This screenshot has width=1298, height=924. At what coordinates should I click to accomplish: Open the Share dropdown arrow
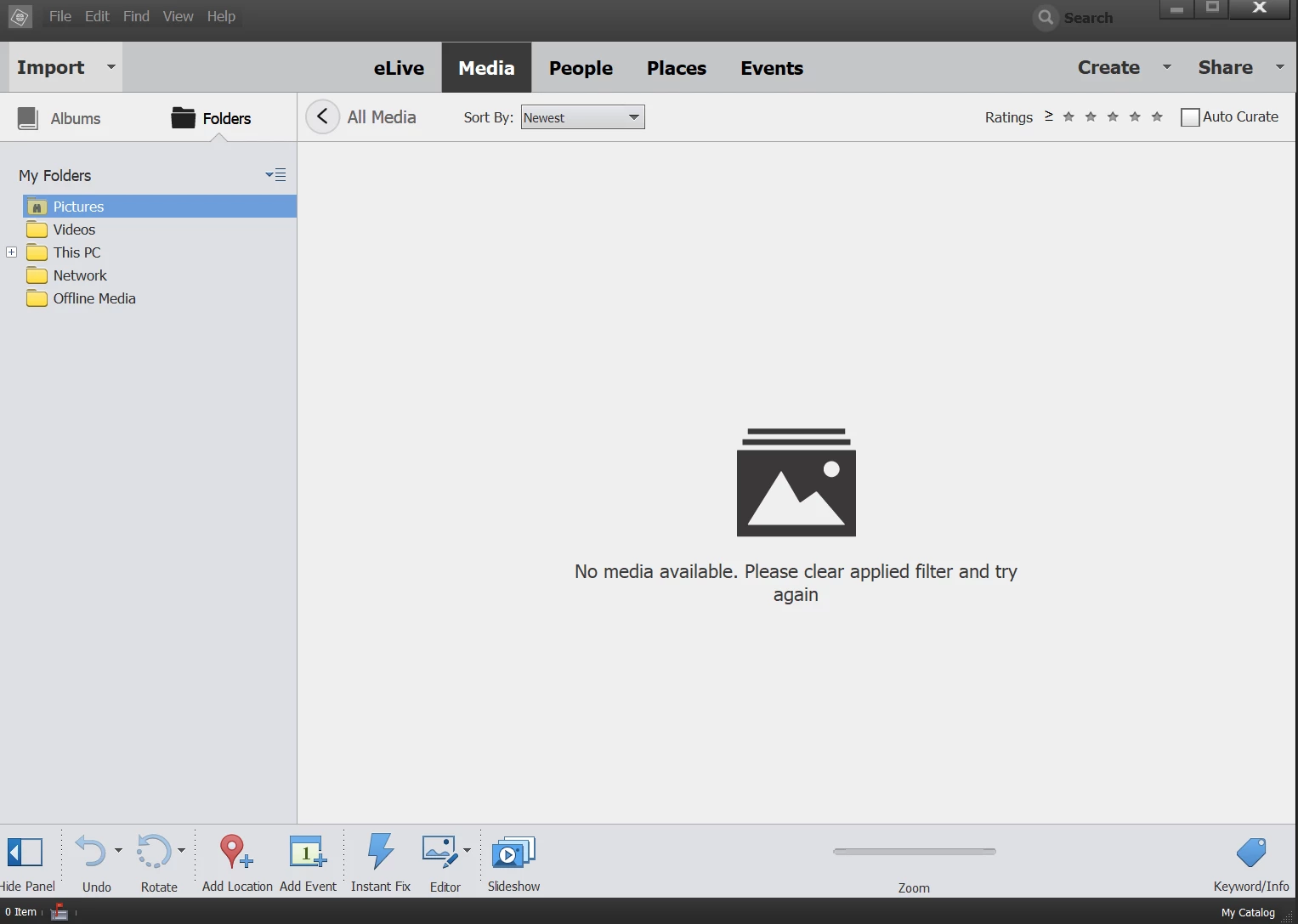pos(1280,66)
